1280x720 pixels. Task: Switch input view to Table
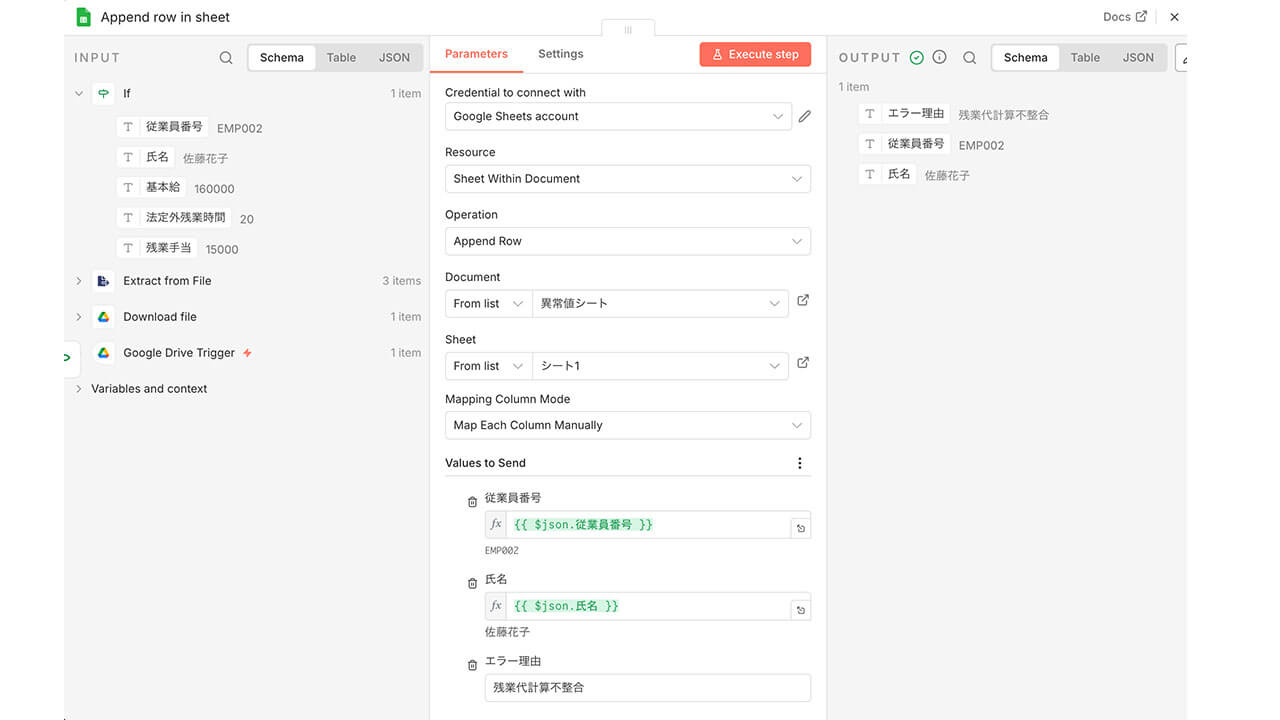(x=341, y=58)
